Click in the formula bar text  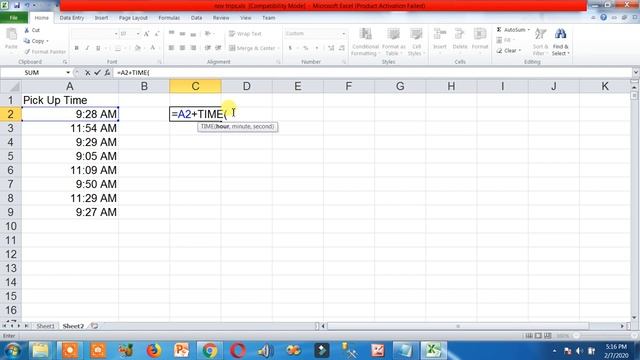click(x=133, y=73)
